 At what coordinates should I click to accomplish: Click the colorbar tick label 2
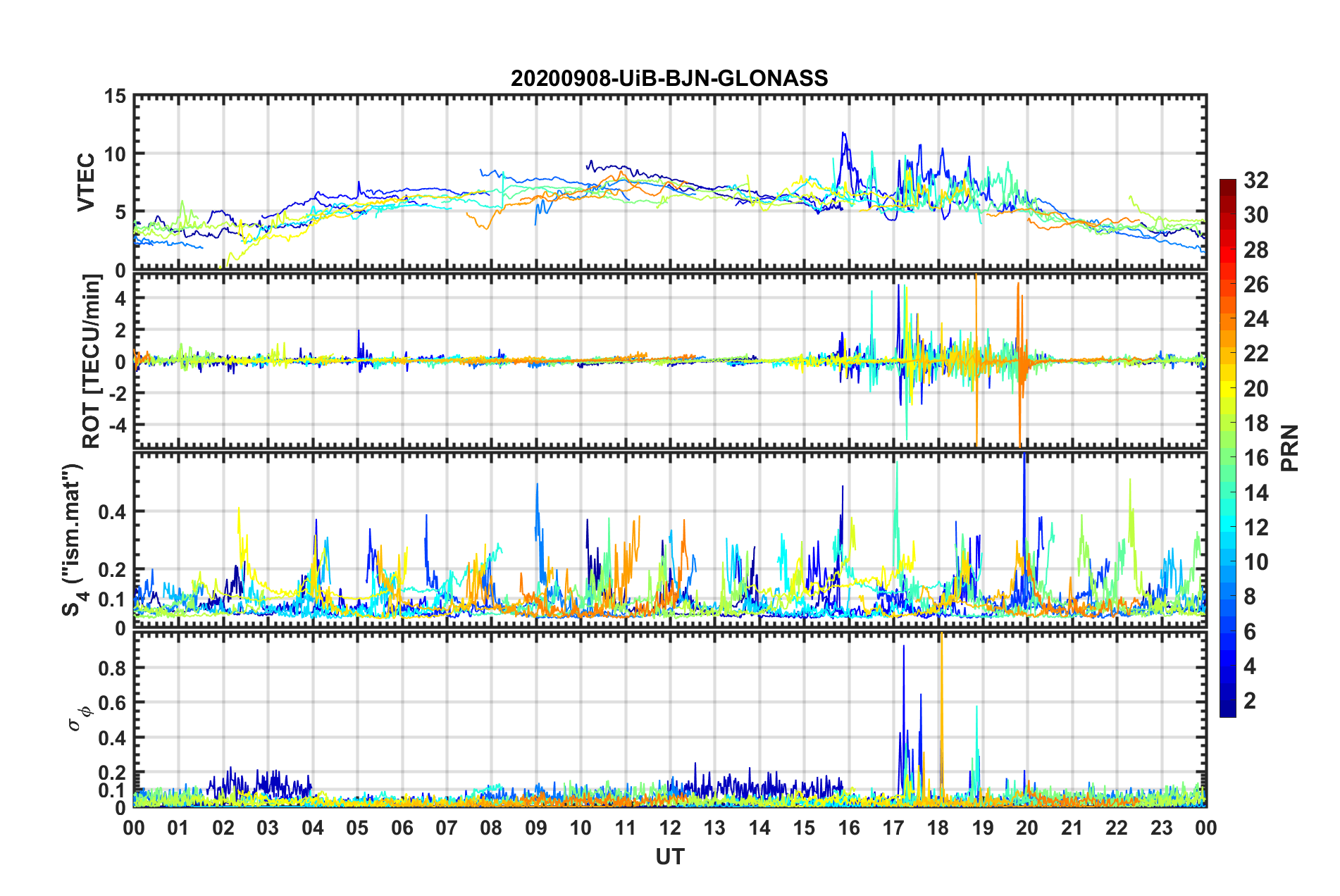[1250, 701]
